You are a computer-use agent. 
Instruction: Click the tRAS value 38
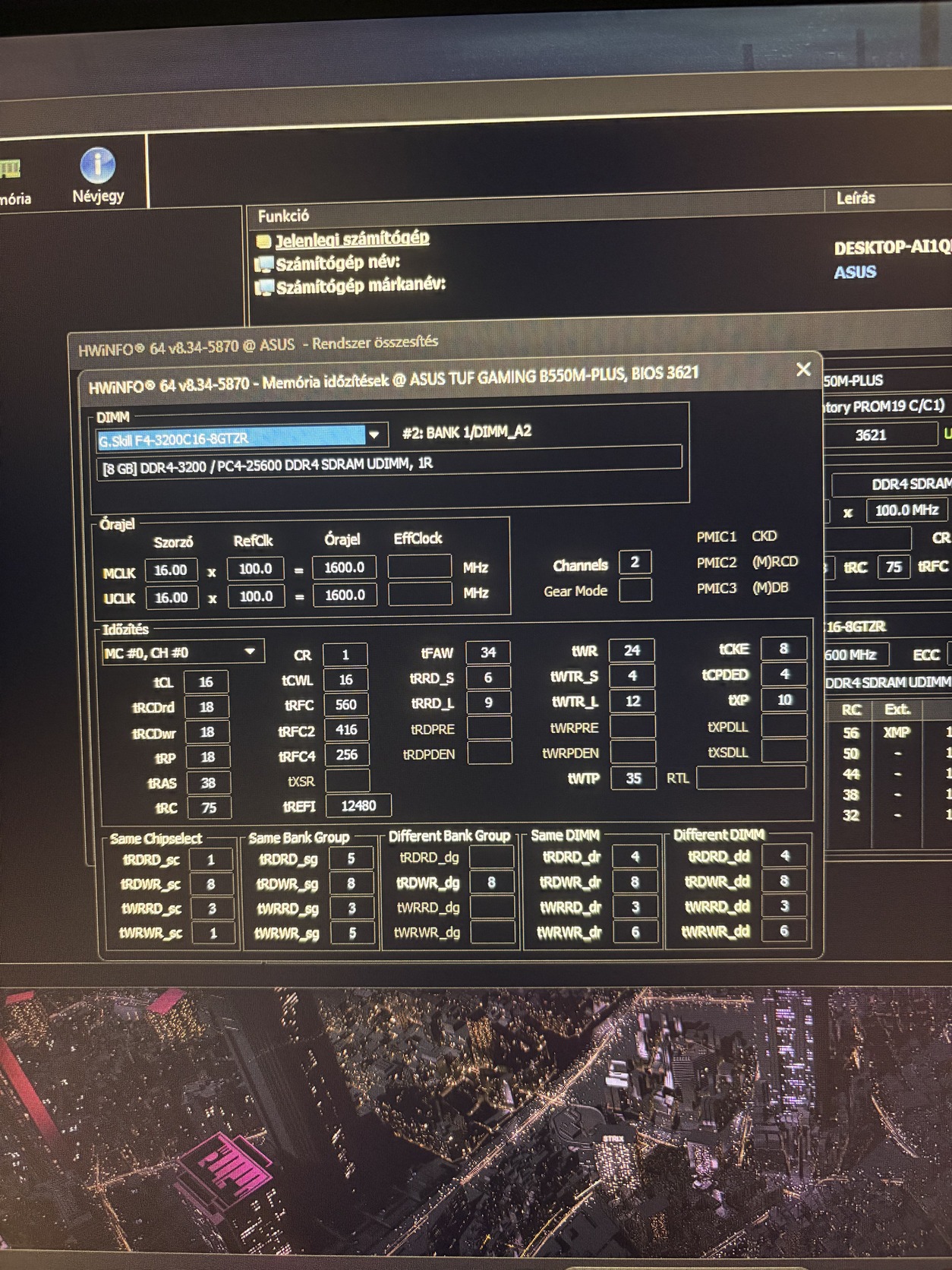tap(208, 782)
